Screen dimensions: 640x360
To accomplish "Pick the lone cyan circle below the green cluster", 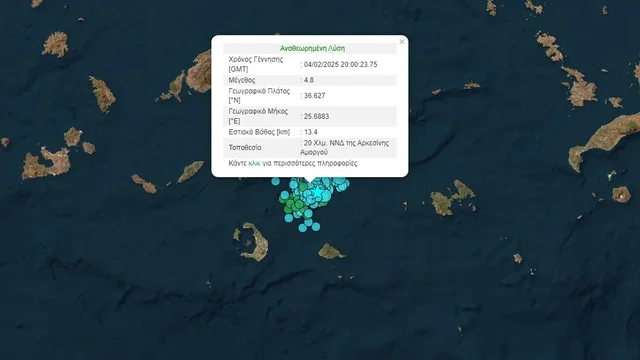I will [x=289, y=218].
